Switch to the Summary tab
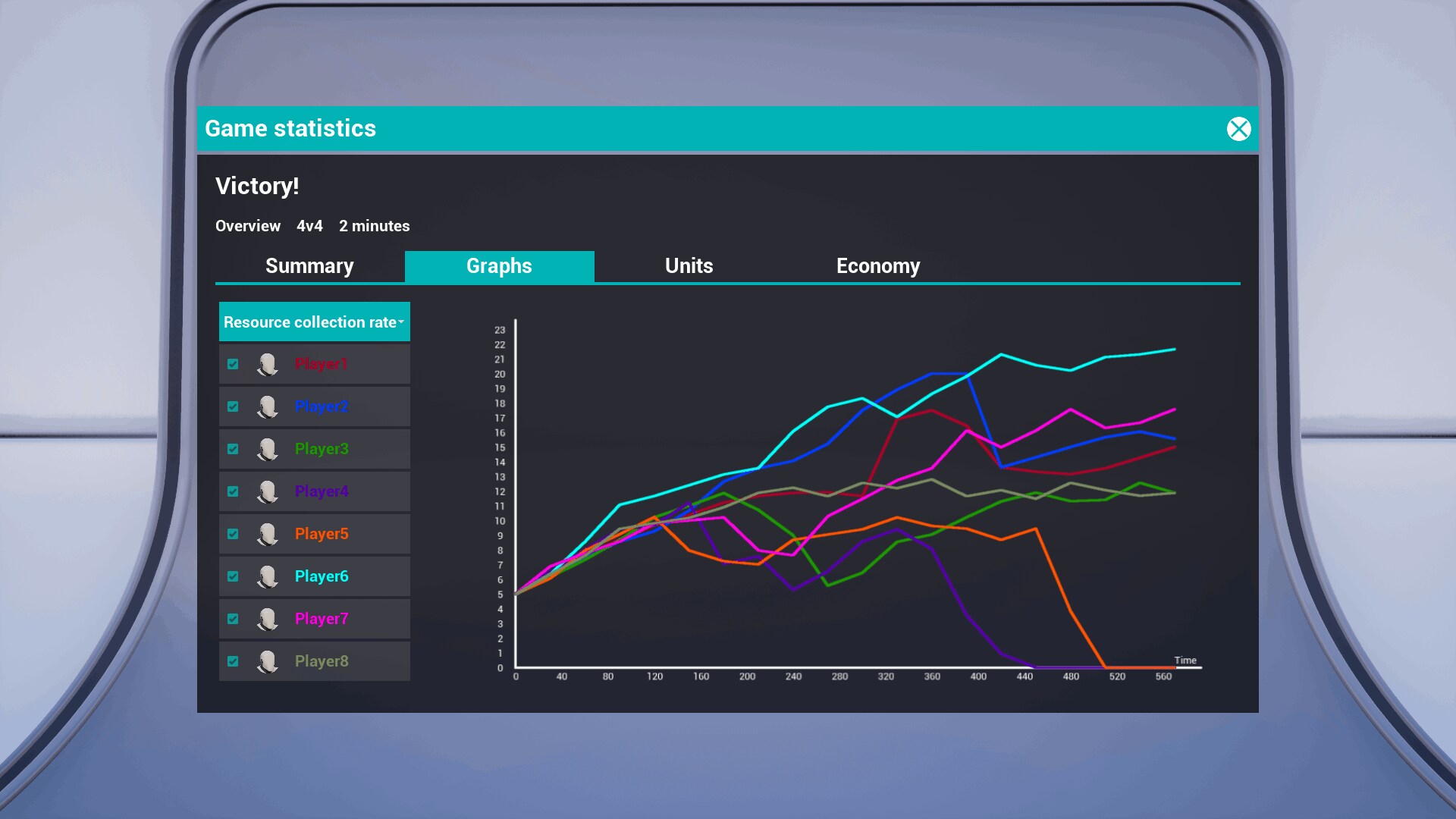This screenshot has width=1456, height=819. tap(309, 266)
